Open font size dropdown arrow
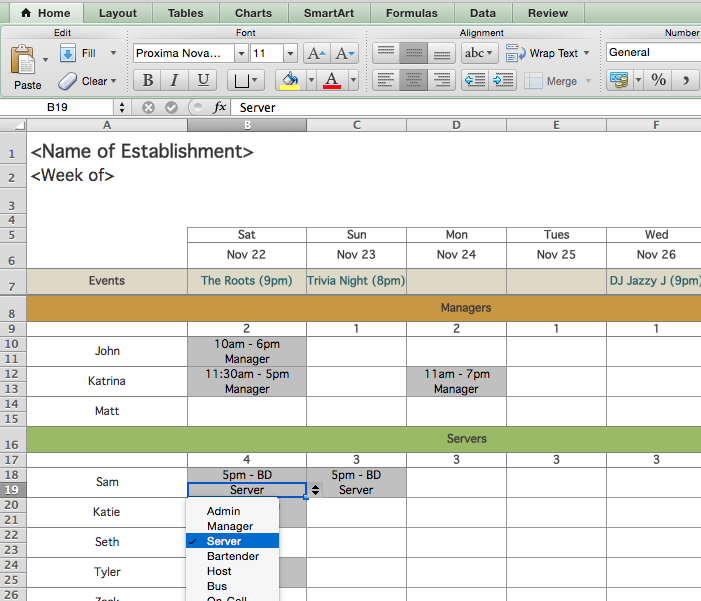Screen dimensions: 701x601 pyautogui.click(x=290, y=54)
